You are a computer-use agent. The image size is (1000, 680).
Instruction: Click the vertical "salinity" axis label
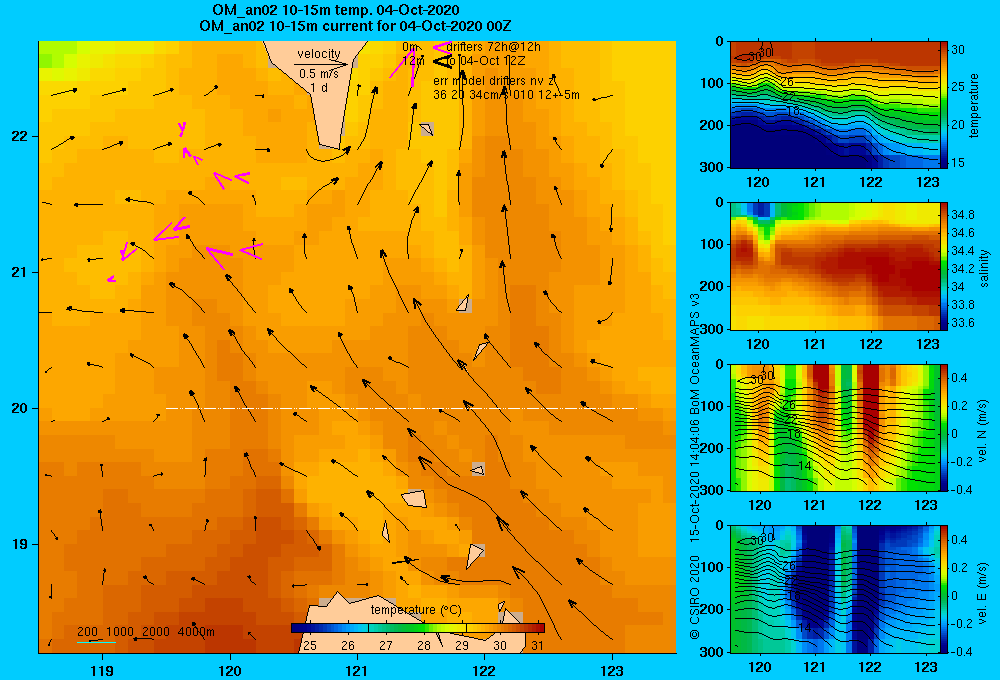pos(984,268)
